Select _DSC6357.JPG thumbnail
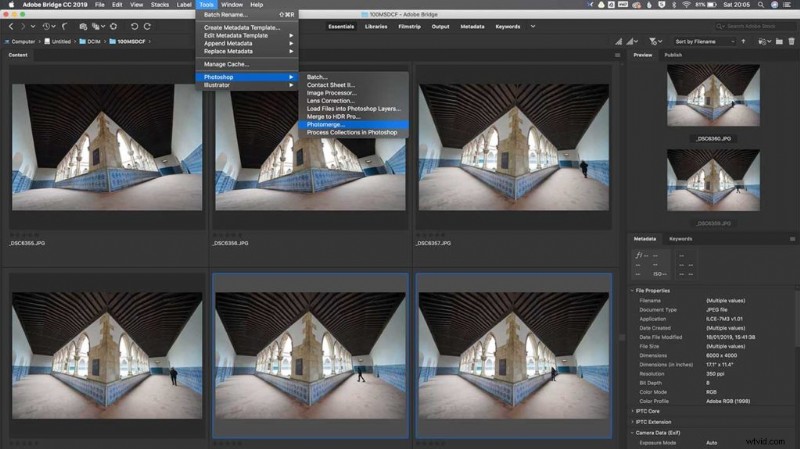The width and height of the screenshot is (800, 449). tap(514, 147)
